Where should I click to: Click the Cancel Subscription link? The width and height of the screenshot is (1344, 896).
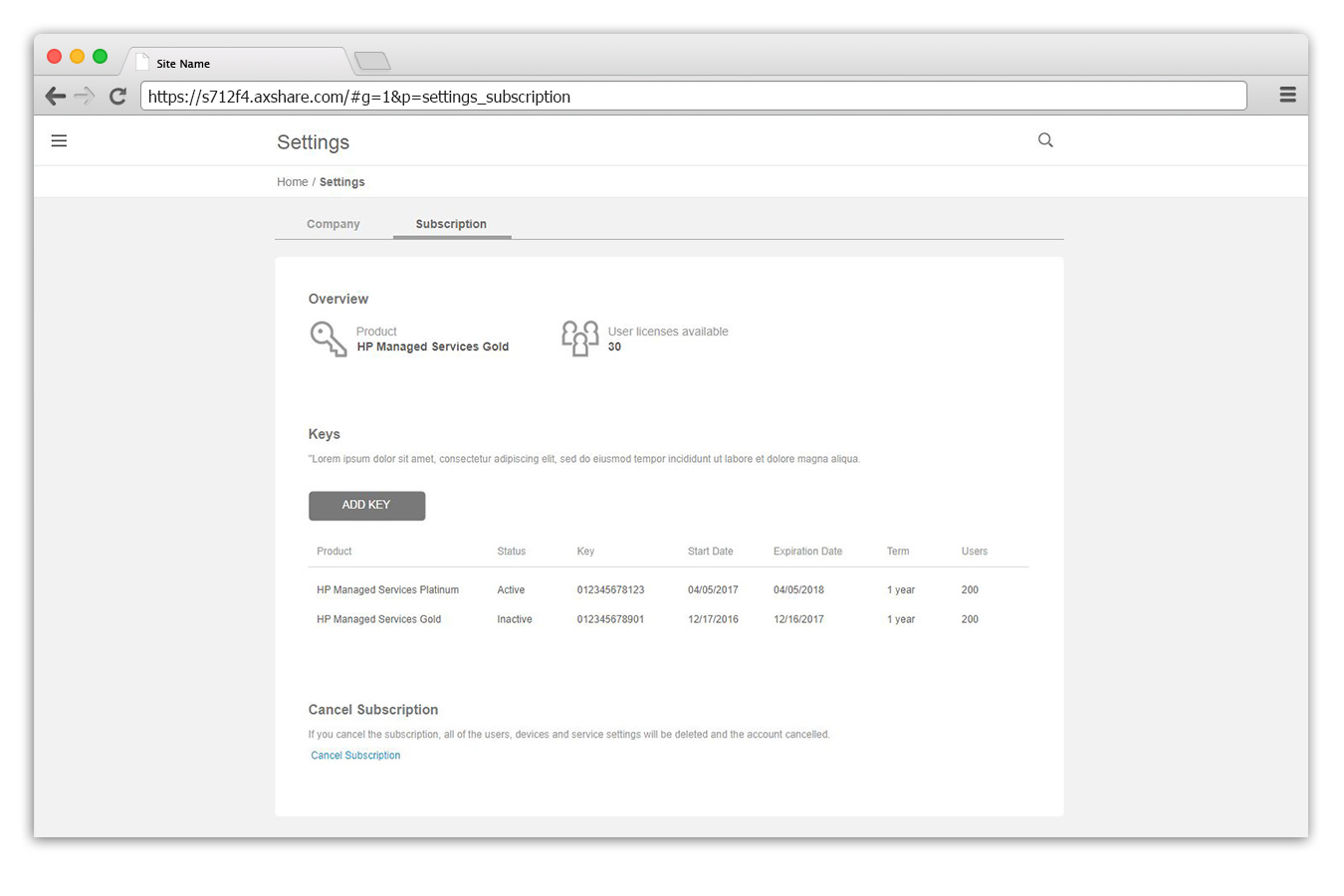[x=355, y=756]
